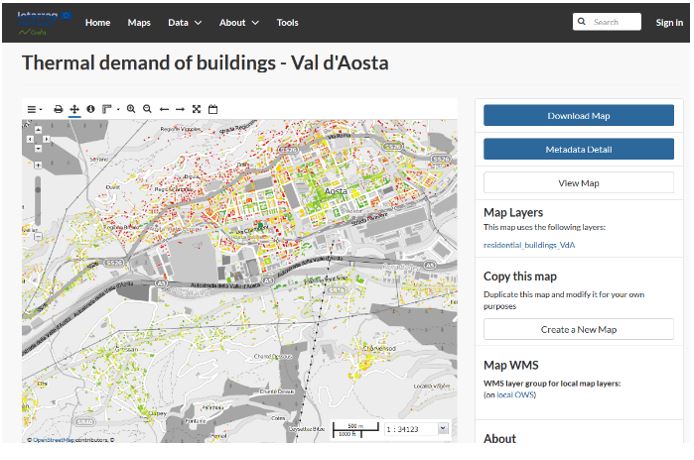Click the zoom out magnifier icon

click(147, 108)
